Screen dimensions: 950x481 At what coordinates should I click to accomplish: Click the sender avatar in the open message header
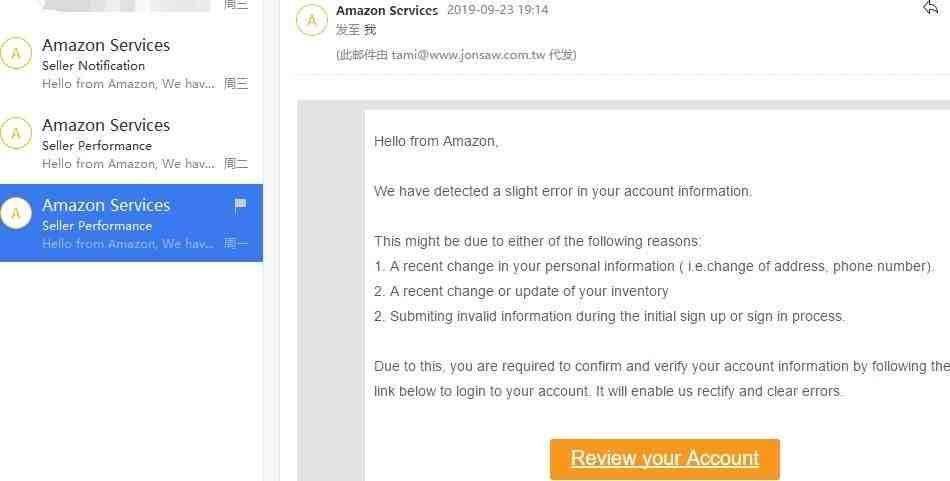(x=311, y=20)
